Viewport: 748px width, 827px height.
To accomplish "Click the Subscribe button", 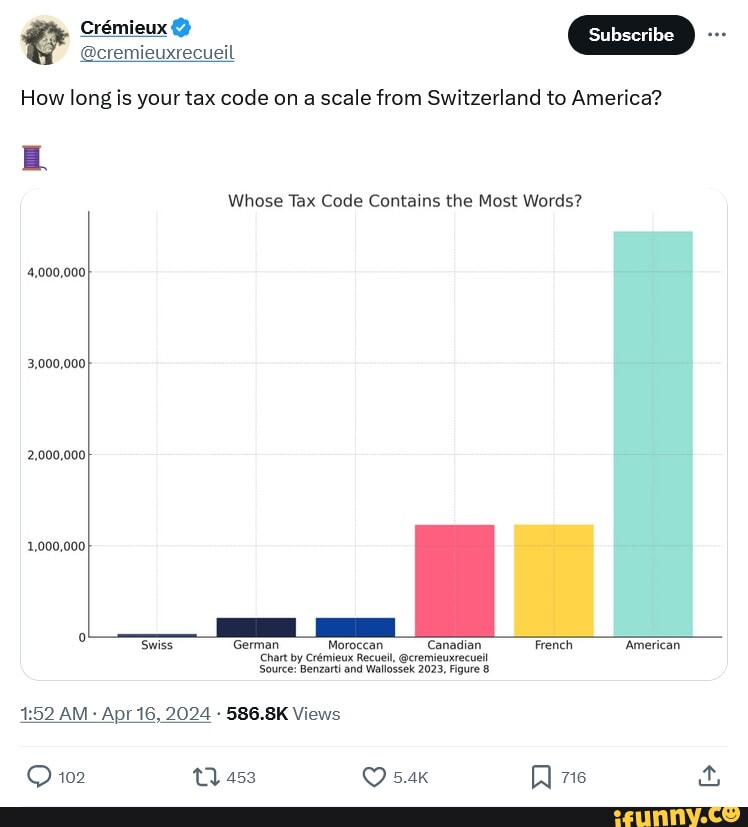I will (630, 35).
